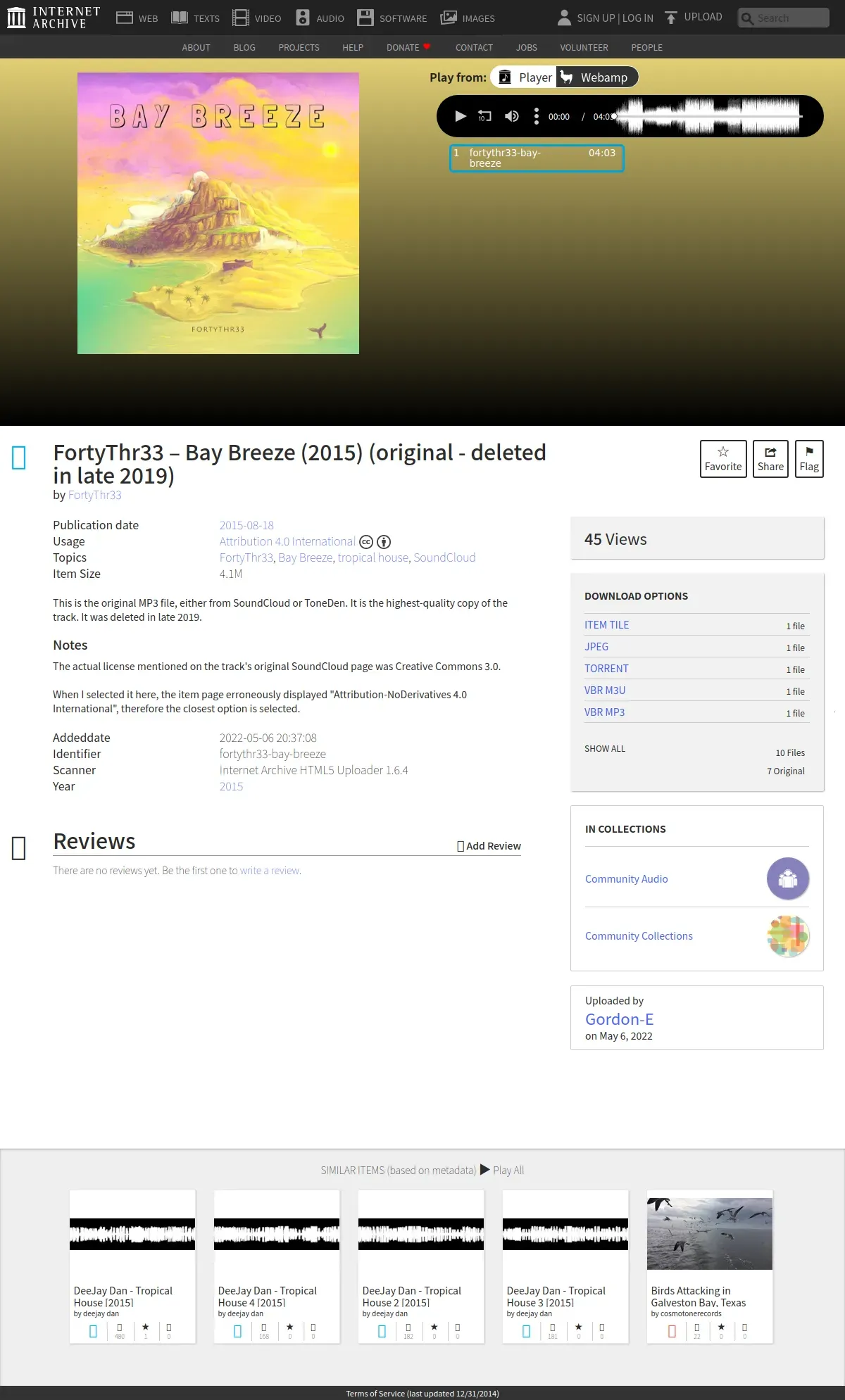Download the VBR M3U file
This screenshot has width=845, height=1400.
[605, 690]
